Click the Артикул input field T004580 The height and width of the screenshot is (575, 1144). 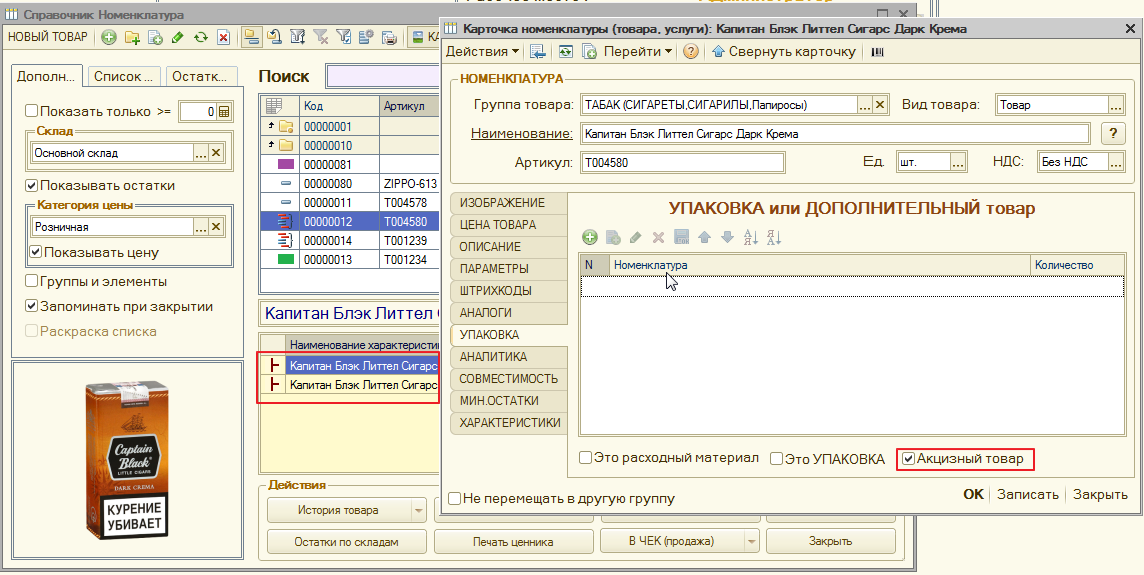(682, 162)
